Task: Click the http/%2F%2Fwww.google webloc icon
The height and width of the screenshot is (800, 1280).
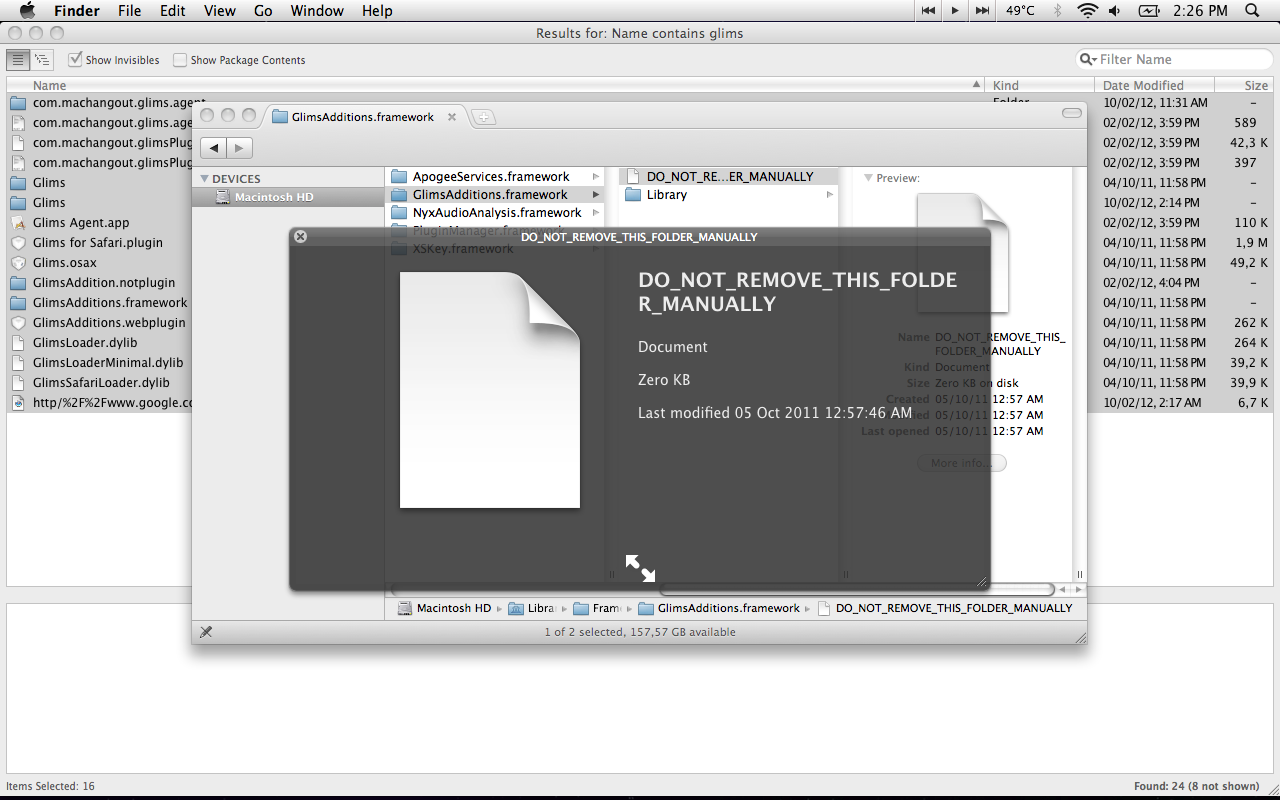Action: tap(18, 403)
